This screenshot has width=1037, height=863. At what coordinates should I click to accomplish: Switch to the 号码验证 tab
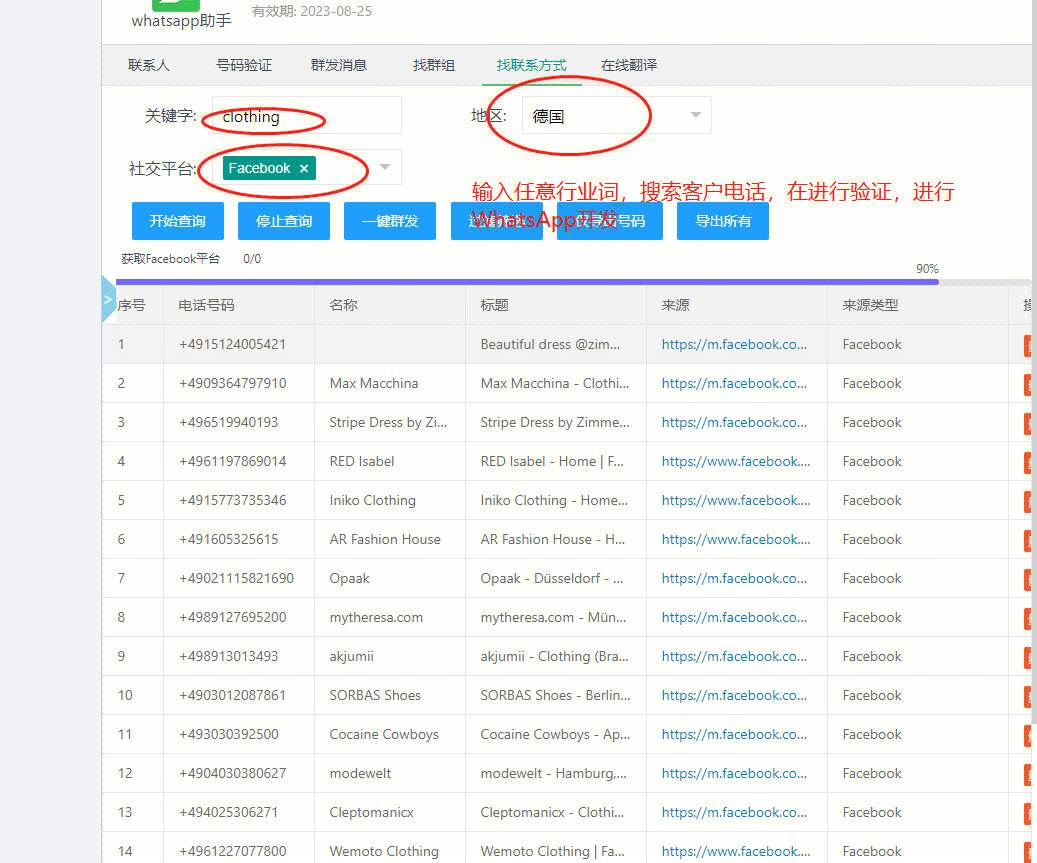coord(244,65)
